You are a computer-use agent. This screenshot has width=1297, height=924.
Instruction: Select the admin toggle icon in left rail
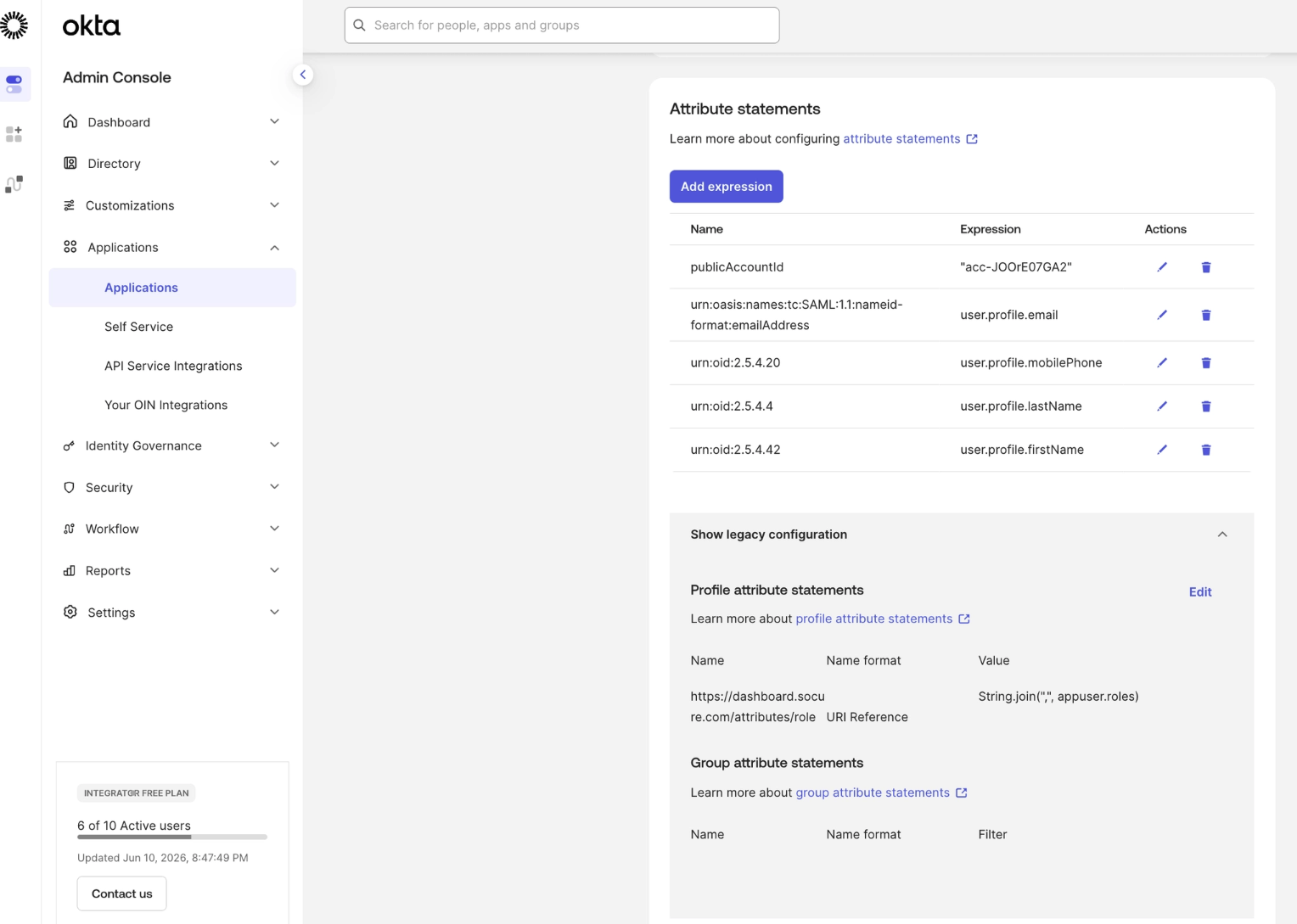14,84
